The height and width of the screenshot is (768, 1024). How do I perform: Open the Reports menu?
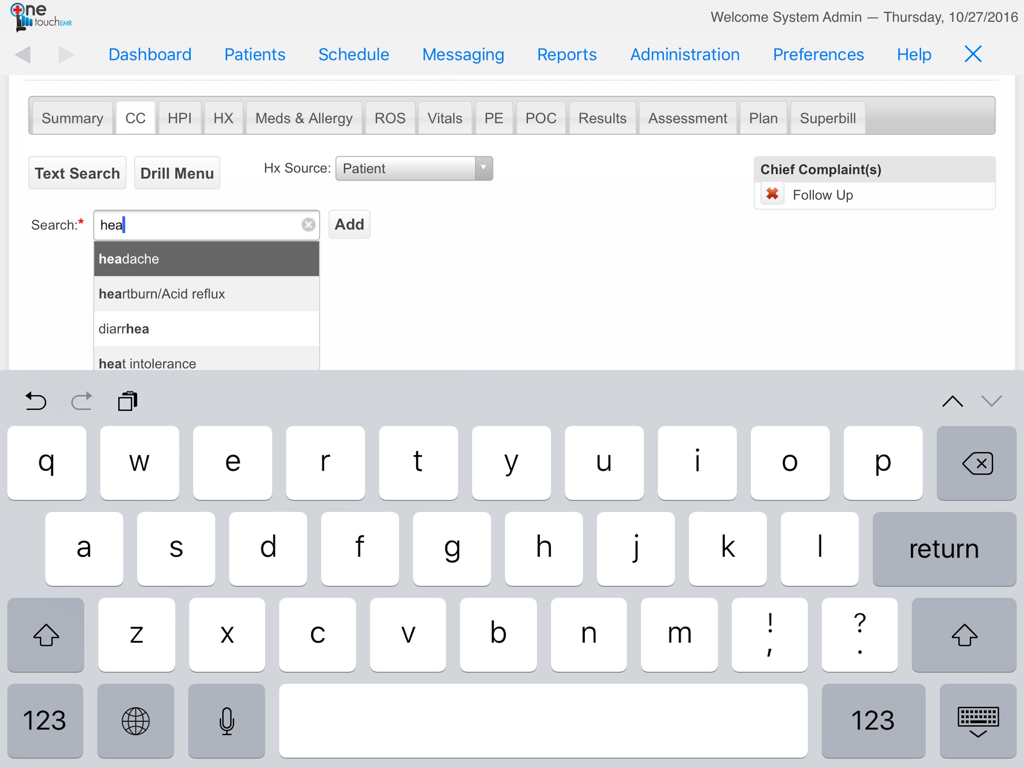pyautogui.click(x=567, y=55)
